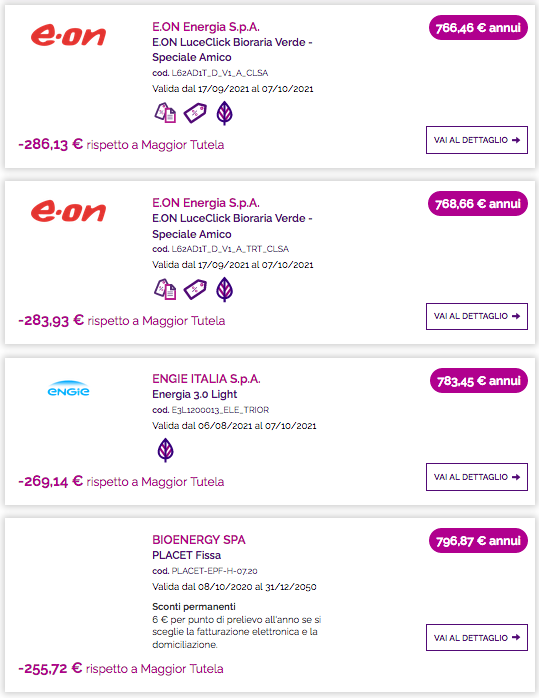Click documents discount icon in second E.ON offer
The width and height of the screenshot is (539, 698).
coord(165,289)
